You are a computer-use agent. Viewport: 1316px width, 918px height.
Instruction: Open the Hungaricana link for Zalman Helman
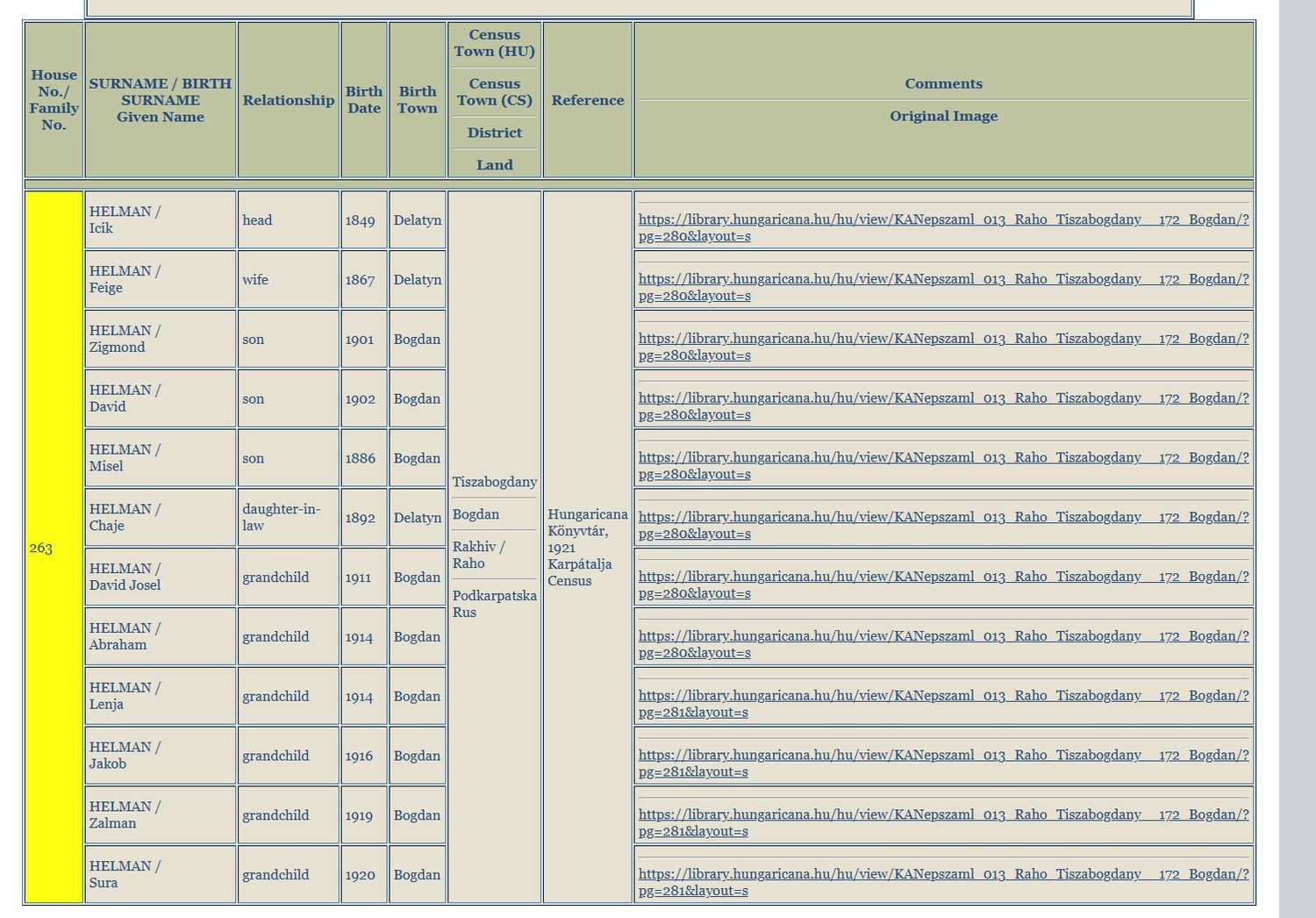click(943, 823)
